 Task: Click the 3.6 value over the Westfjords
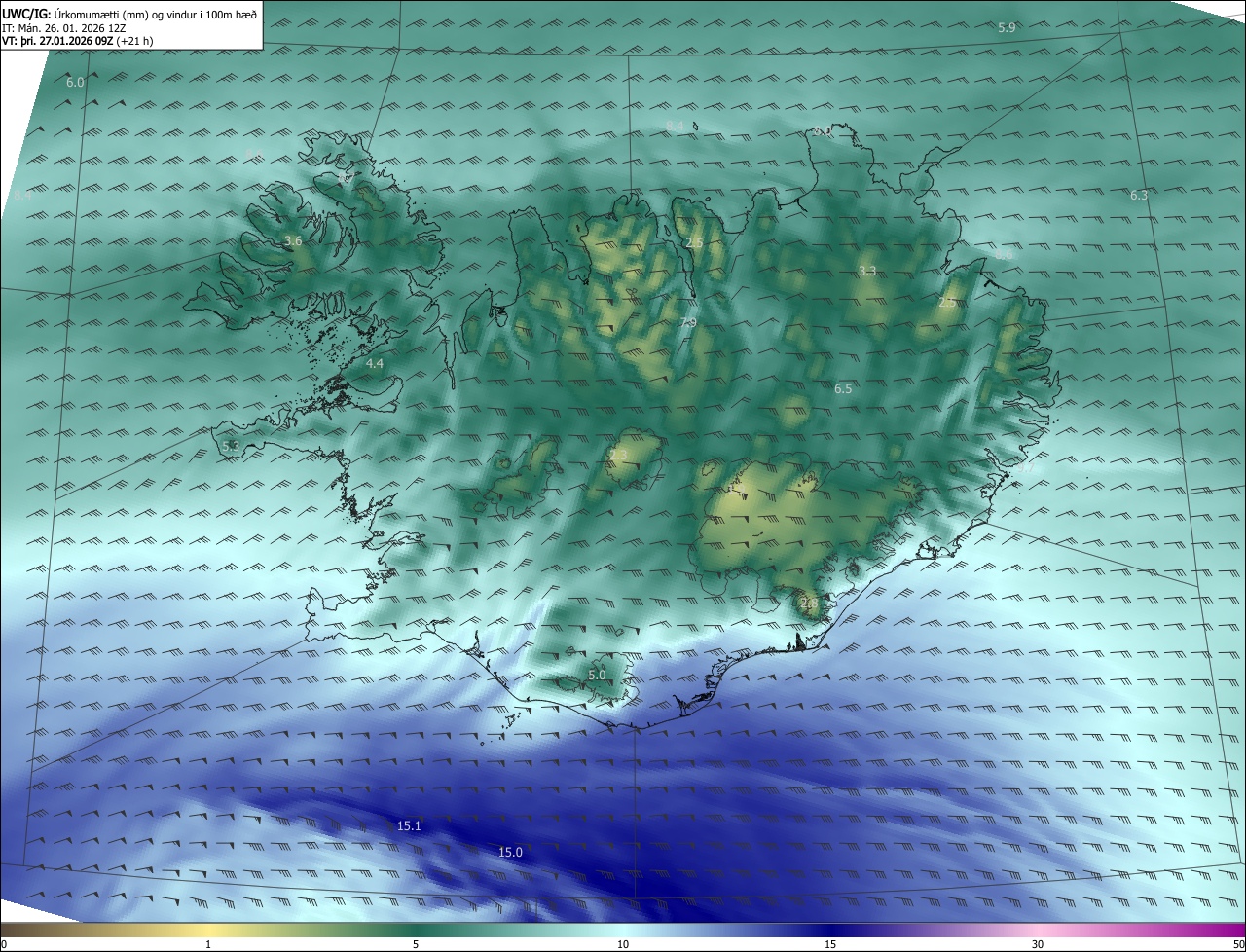pos(293,240)
